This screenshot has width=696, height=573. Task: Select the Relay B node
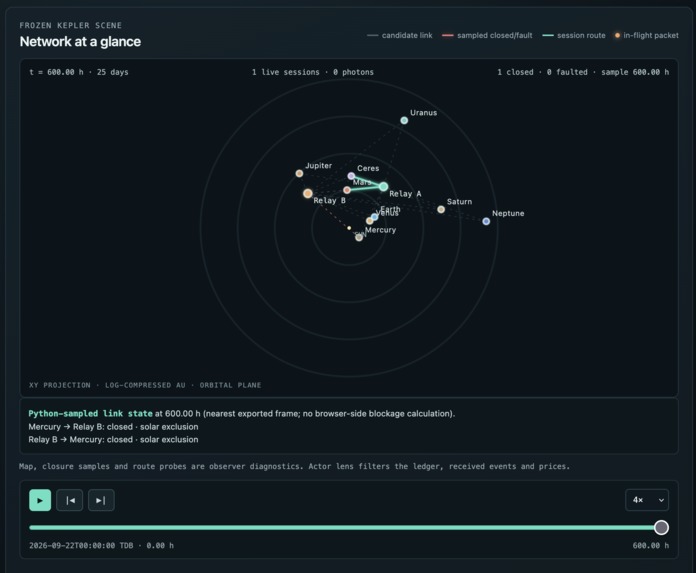tap(308, 194)
